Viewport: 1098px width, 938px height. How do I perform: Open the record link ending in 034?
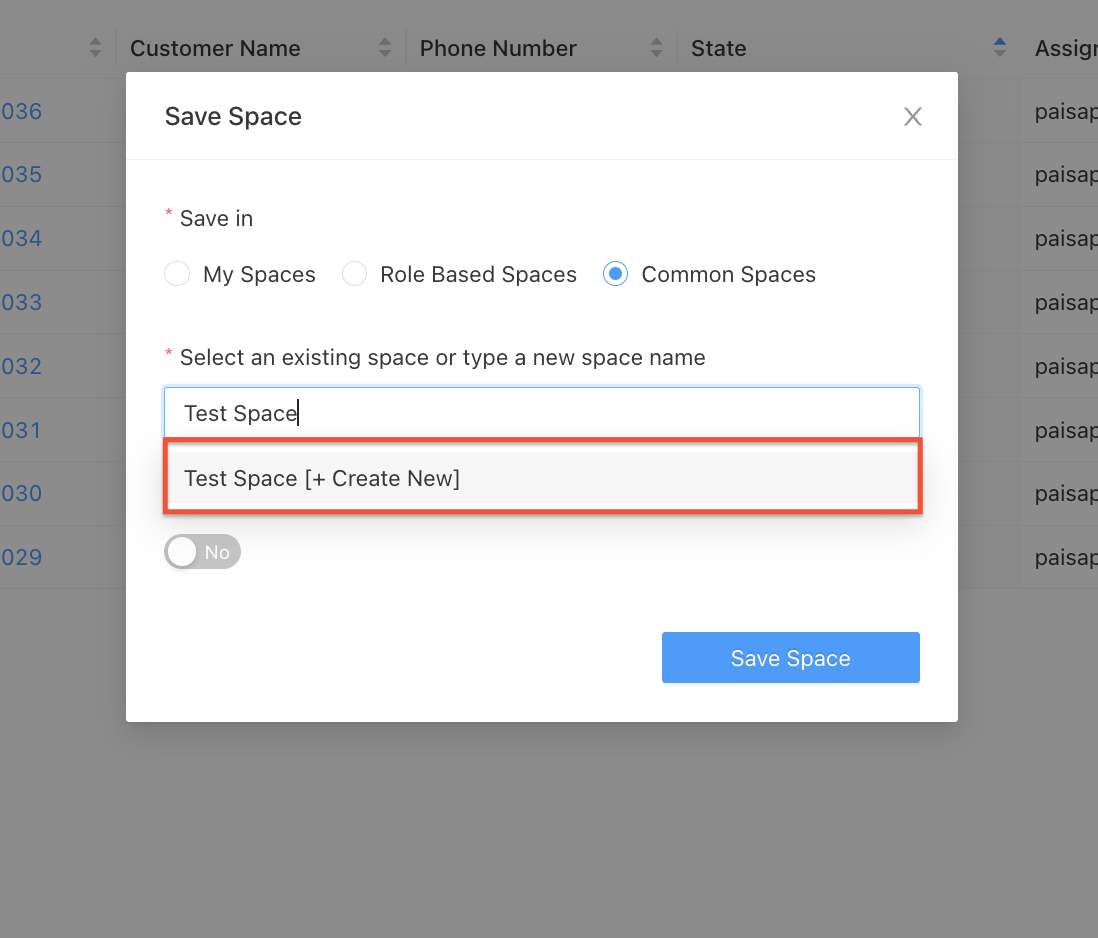21,238
